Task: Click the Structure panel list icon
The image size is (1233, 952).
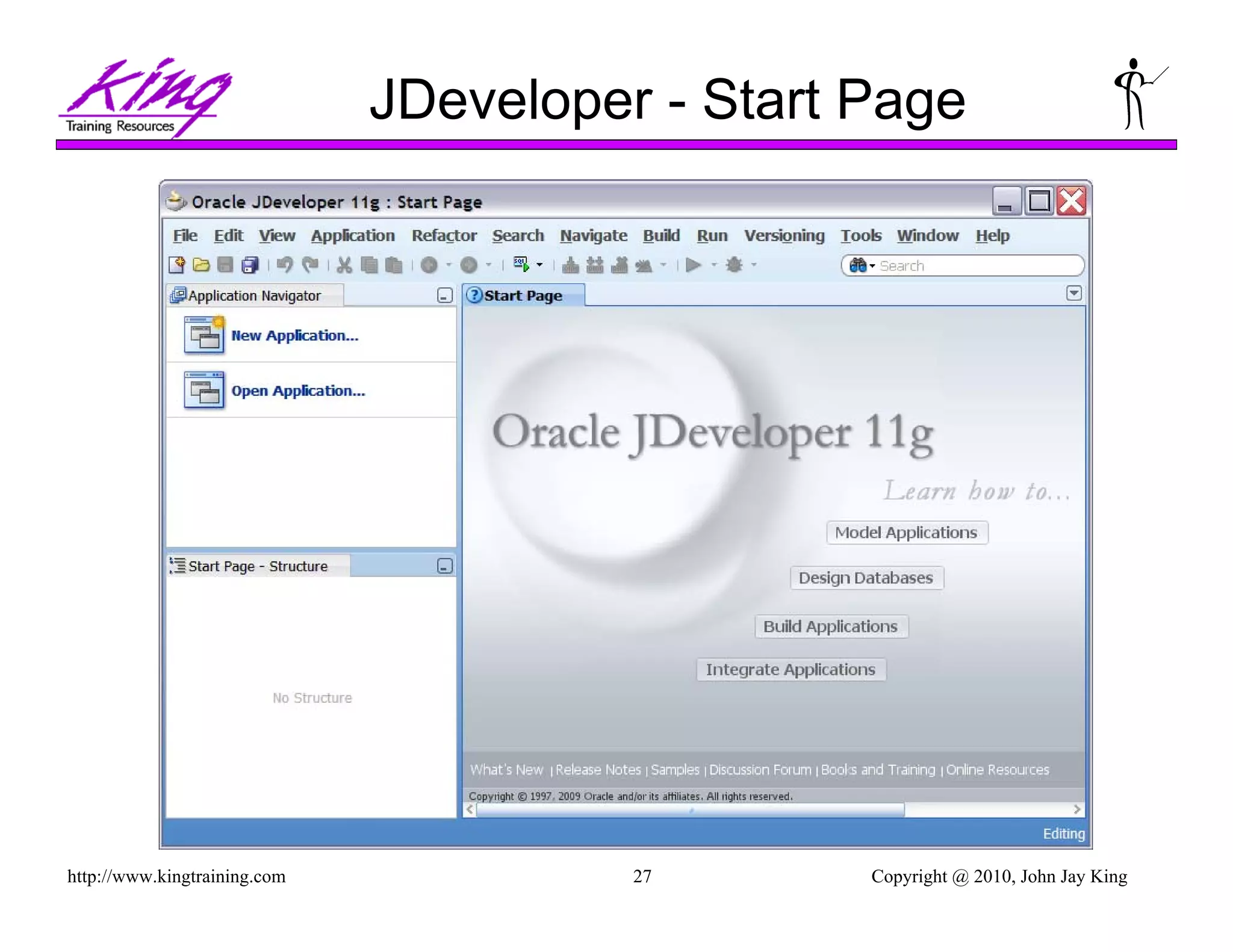Action: coord(178,566)
